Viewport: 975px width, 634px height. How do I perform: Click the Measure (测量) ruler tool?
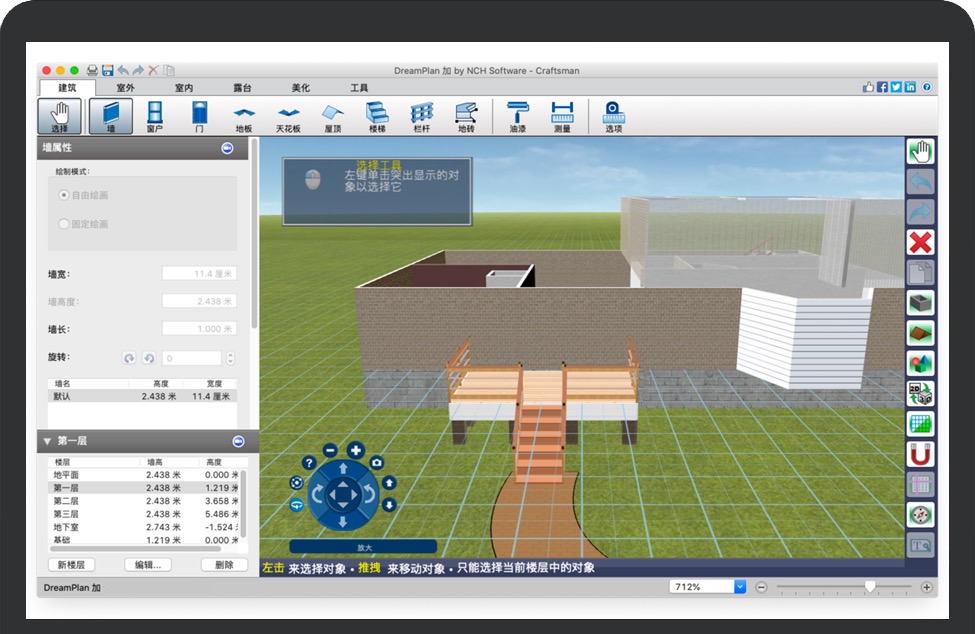(x=562, y=116)
